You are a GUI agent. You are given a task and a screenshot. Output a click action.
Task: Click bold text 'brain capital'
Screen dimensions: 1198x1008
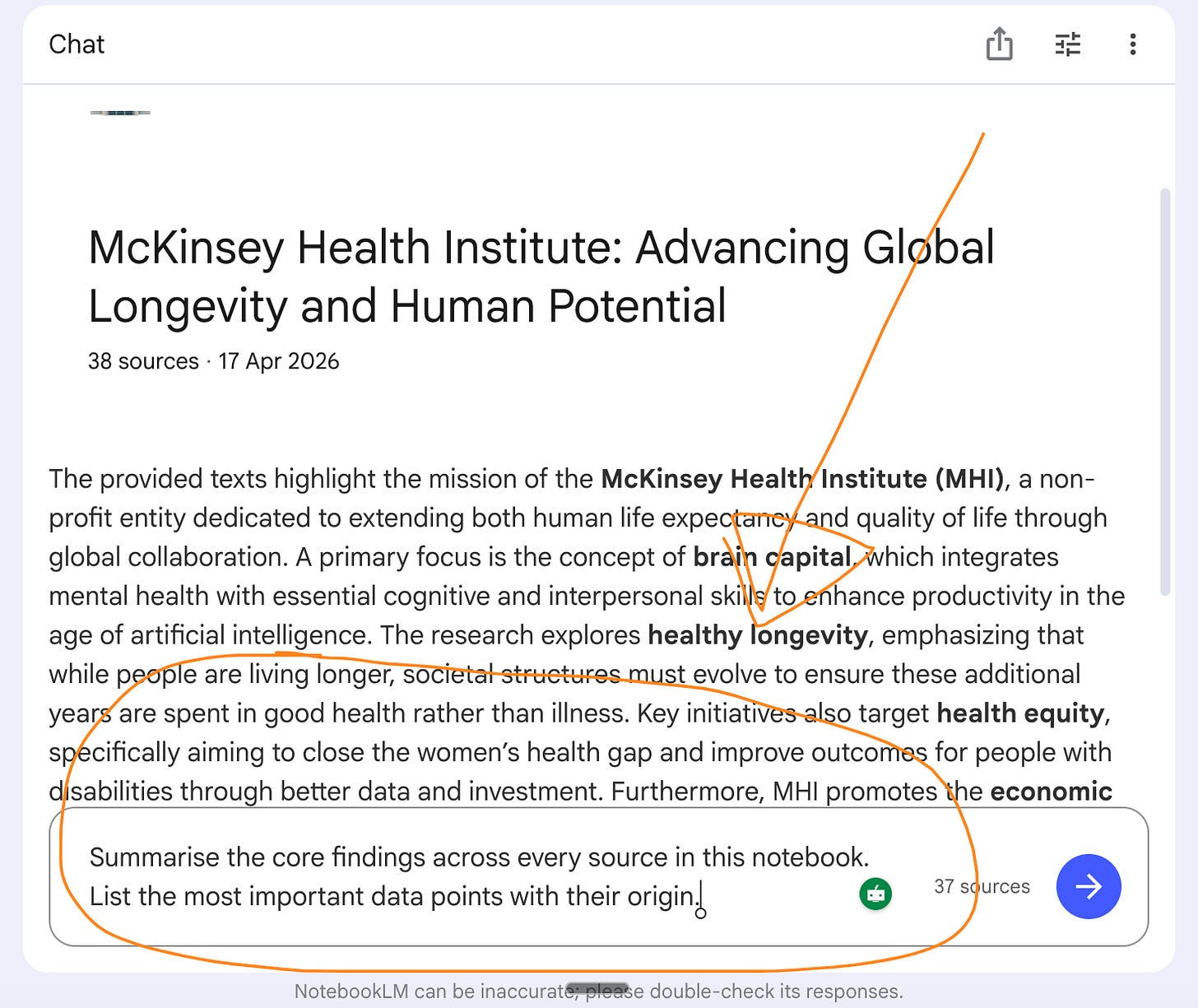[x=772, y=556]
